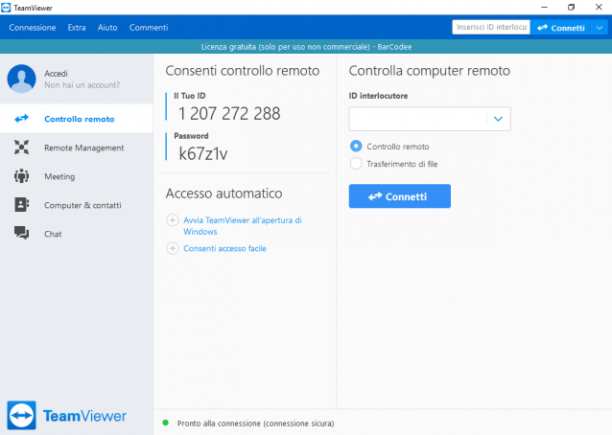This screenshot has width=612, height=435.
Task: Click the Consenti accesso facile link
Action: coord(225,248)
